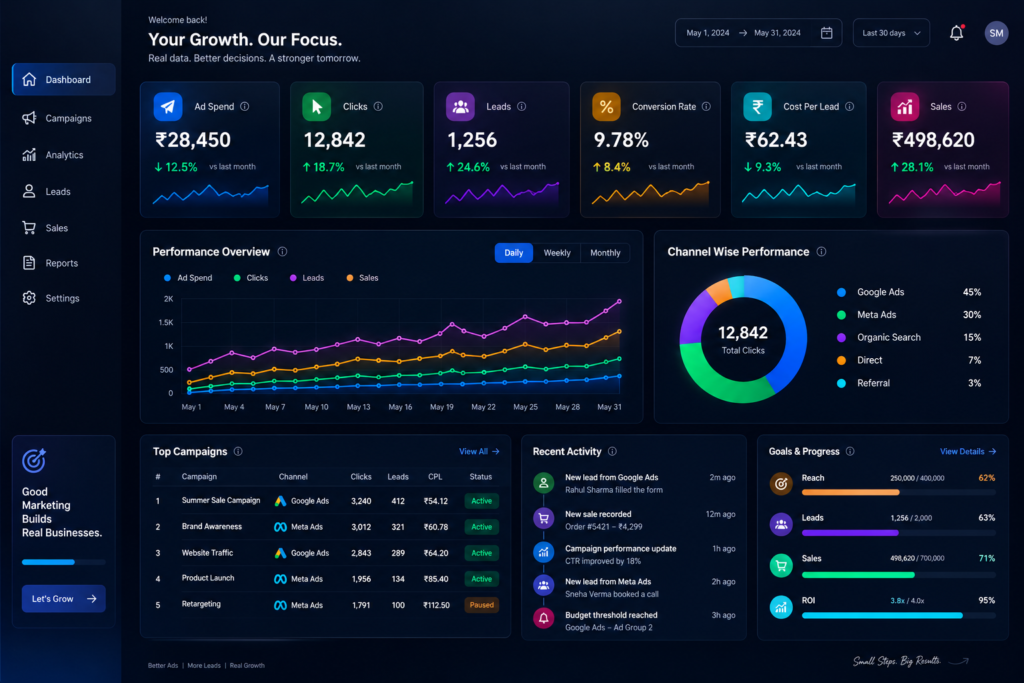Toggle the Ad Spend legend series

tap(188, 278)
